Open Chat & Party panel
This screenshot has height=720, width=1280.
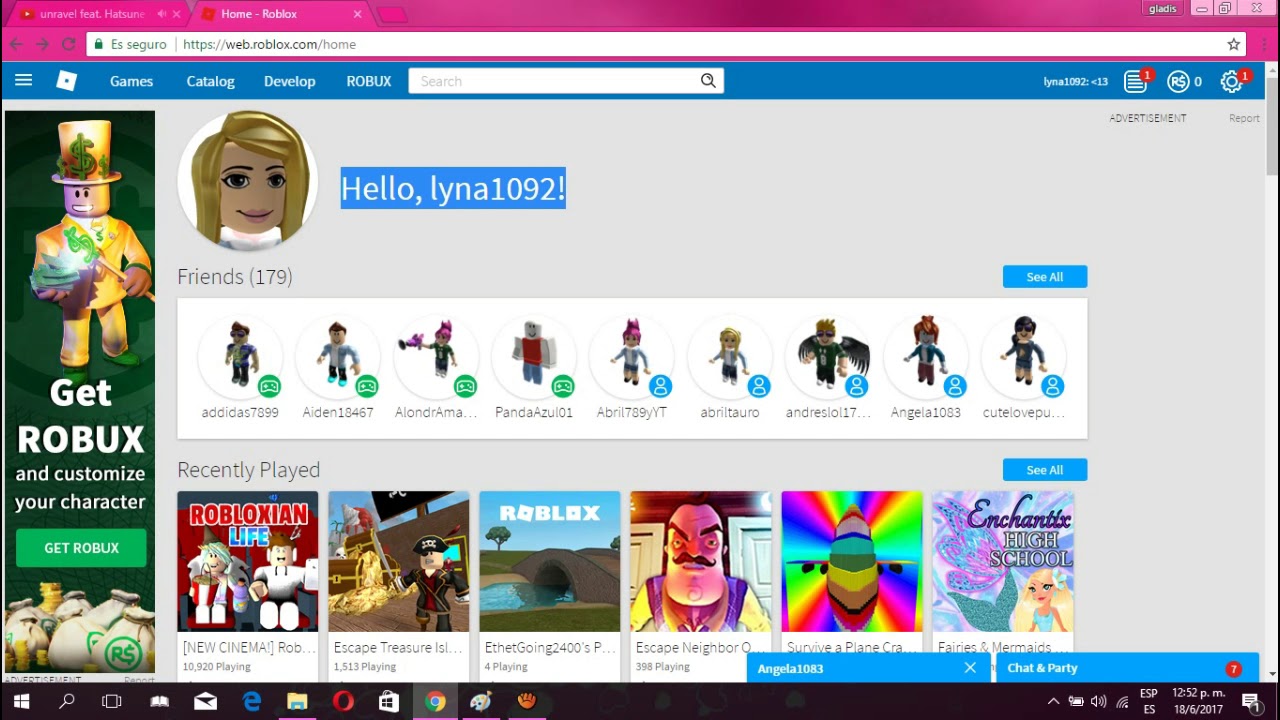coord(1127,668)
